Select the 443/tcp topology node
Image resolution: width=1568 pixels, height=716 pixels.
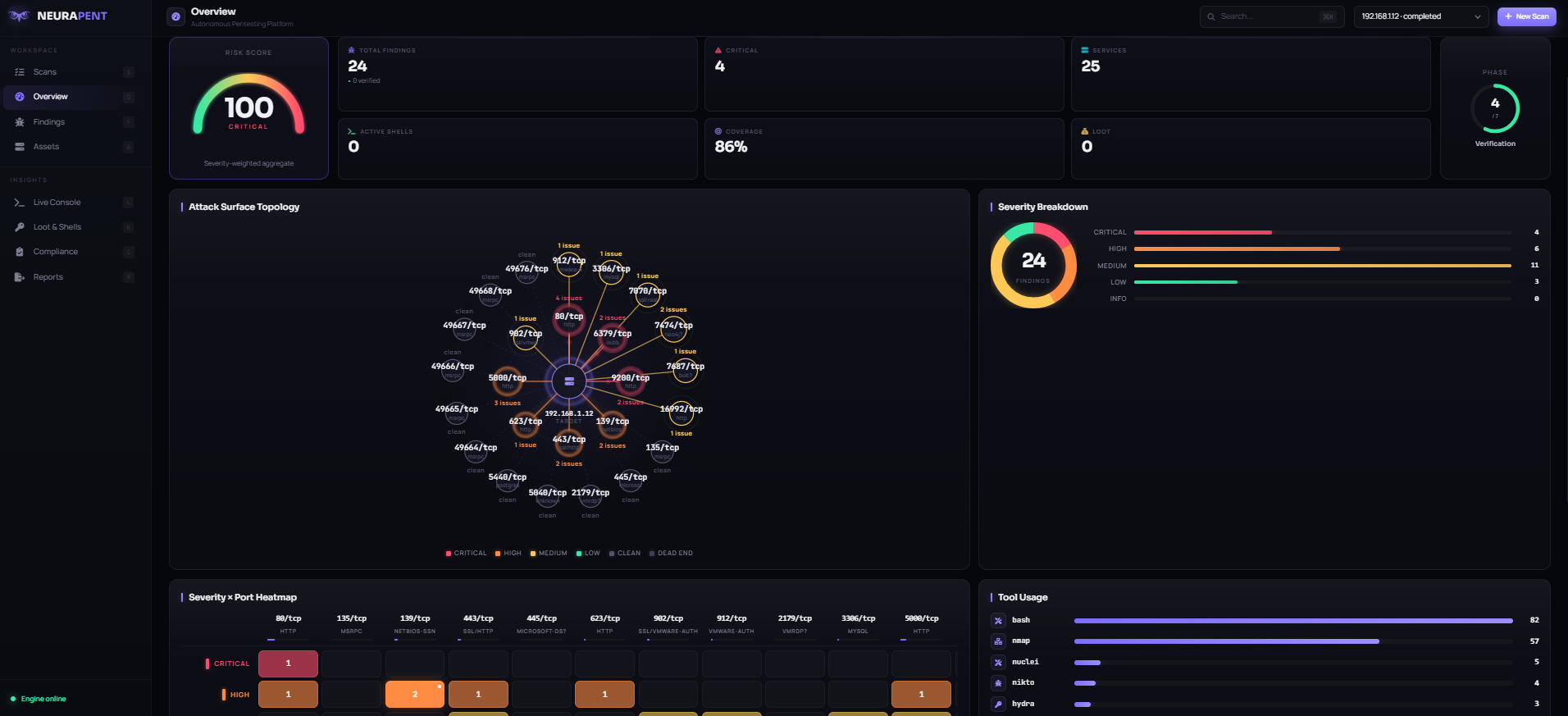569,443
